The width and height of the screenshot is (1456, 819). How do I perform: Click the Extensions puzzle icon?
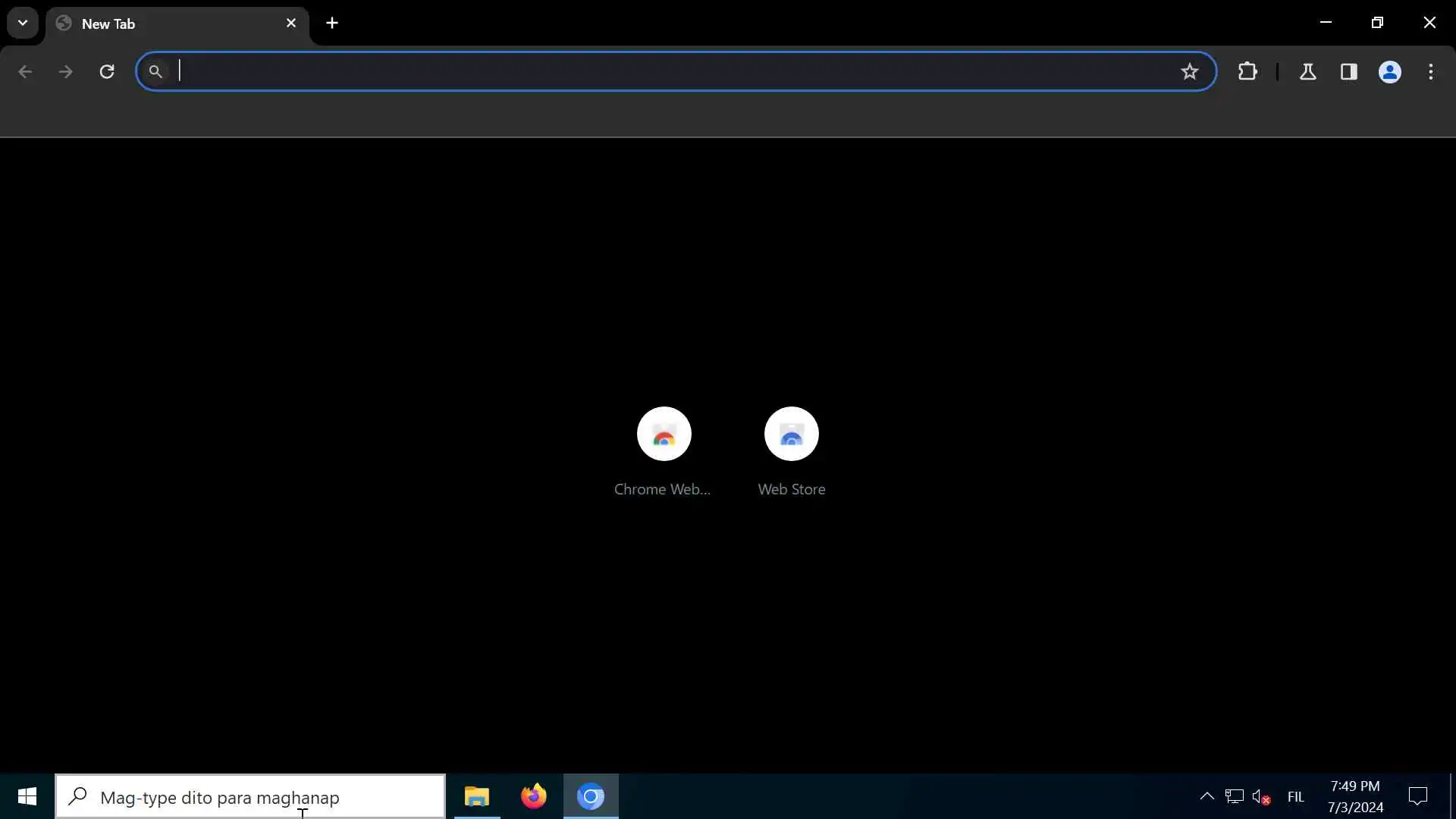(1247, 71)
